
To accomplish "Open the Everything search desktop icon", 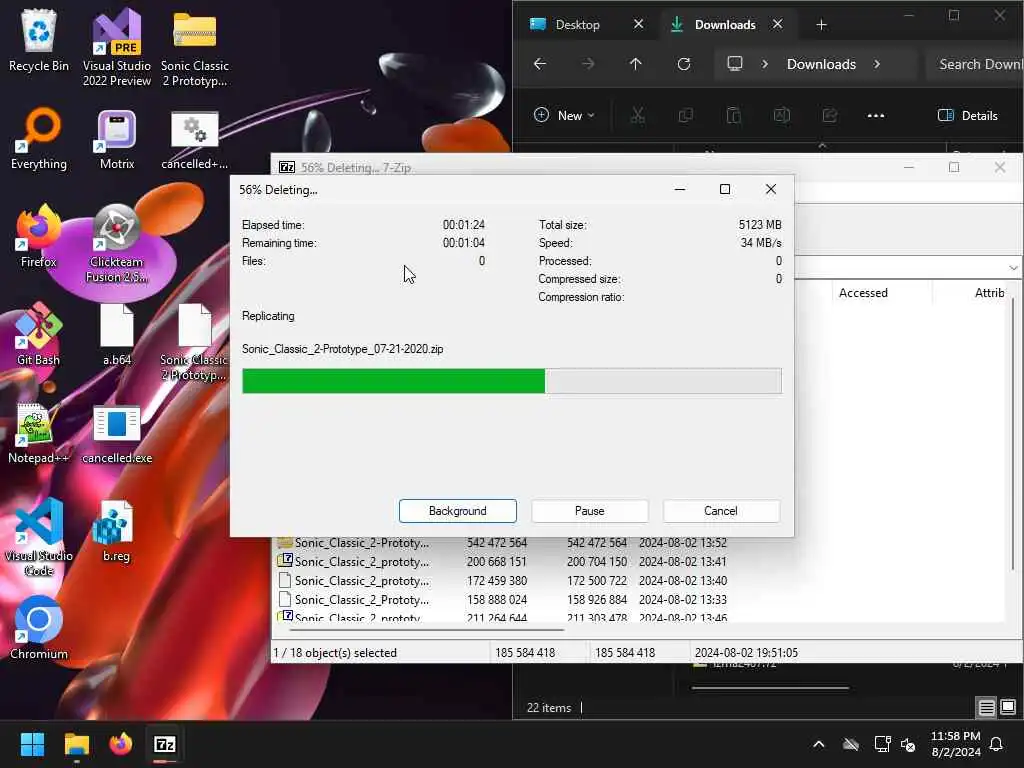I will pos(39,139).
